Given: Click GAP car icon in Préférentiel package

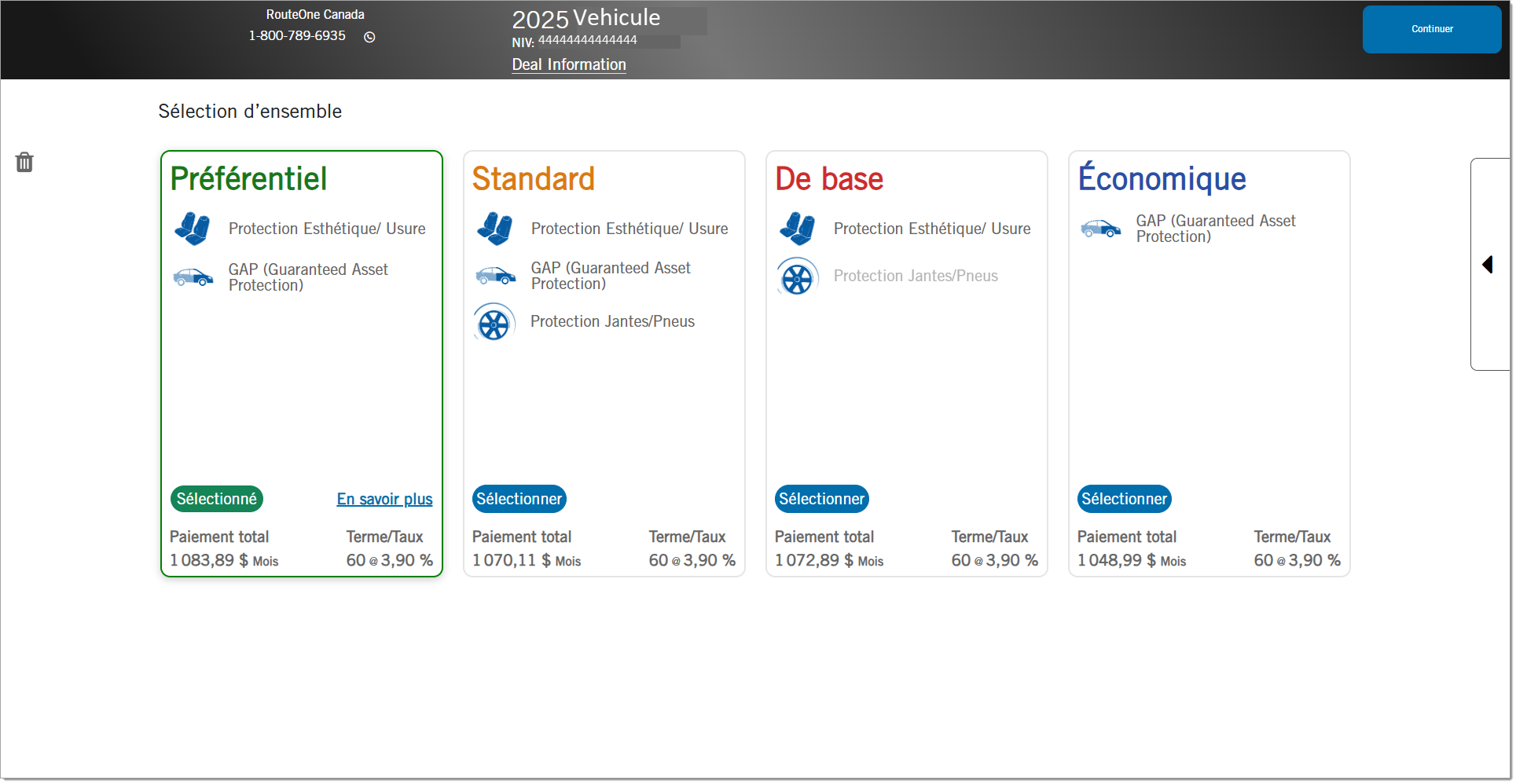Looking at the screenshot, I should click(193, 277).
